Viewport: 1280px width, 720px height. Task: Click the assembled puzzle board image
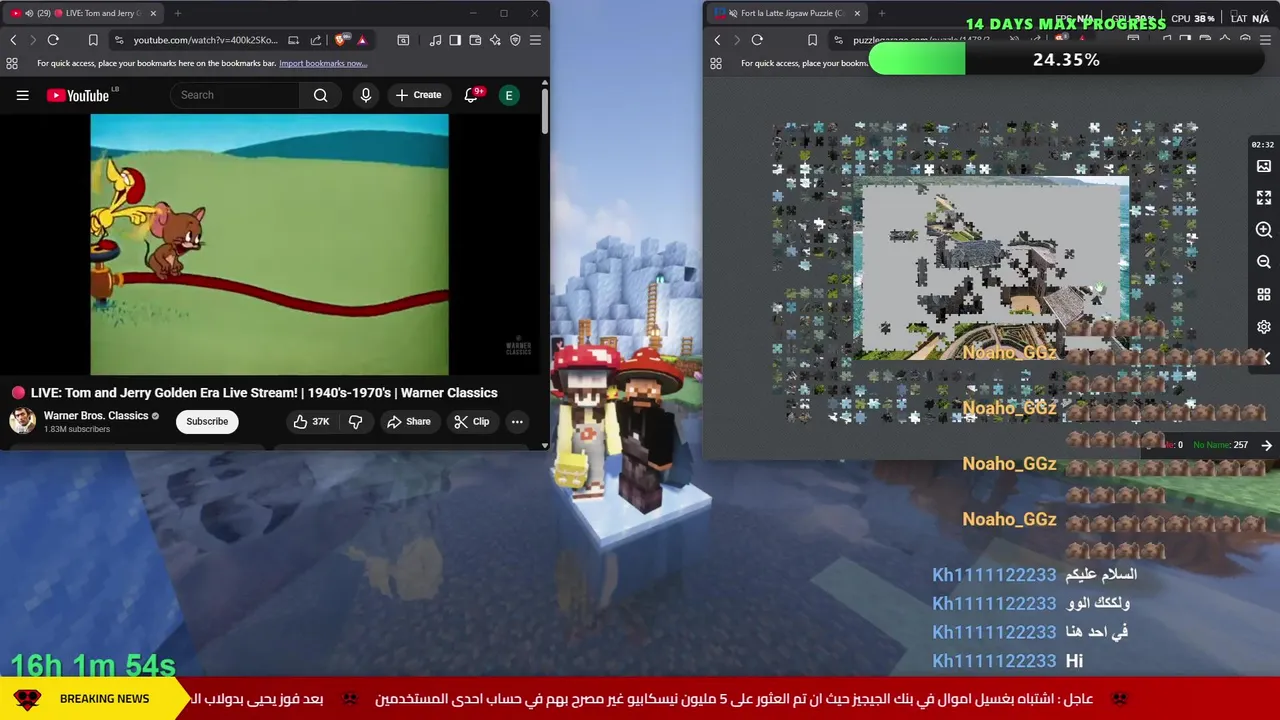point(992,268)
